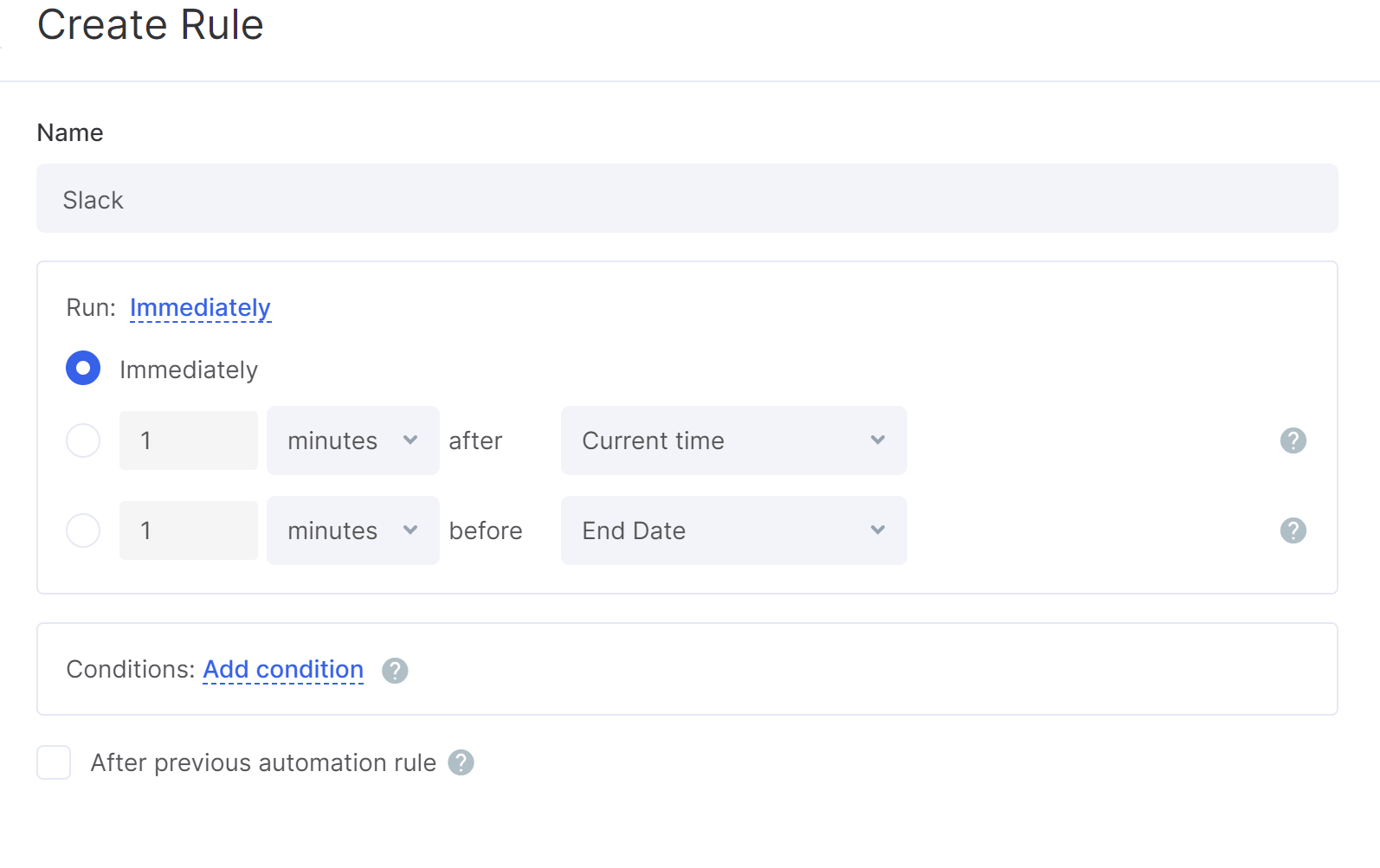Click the help icon beside End Date row

[x=1293, y=530]
